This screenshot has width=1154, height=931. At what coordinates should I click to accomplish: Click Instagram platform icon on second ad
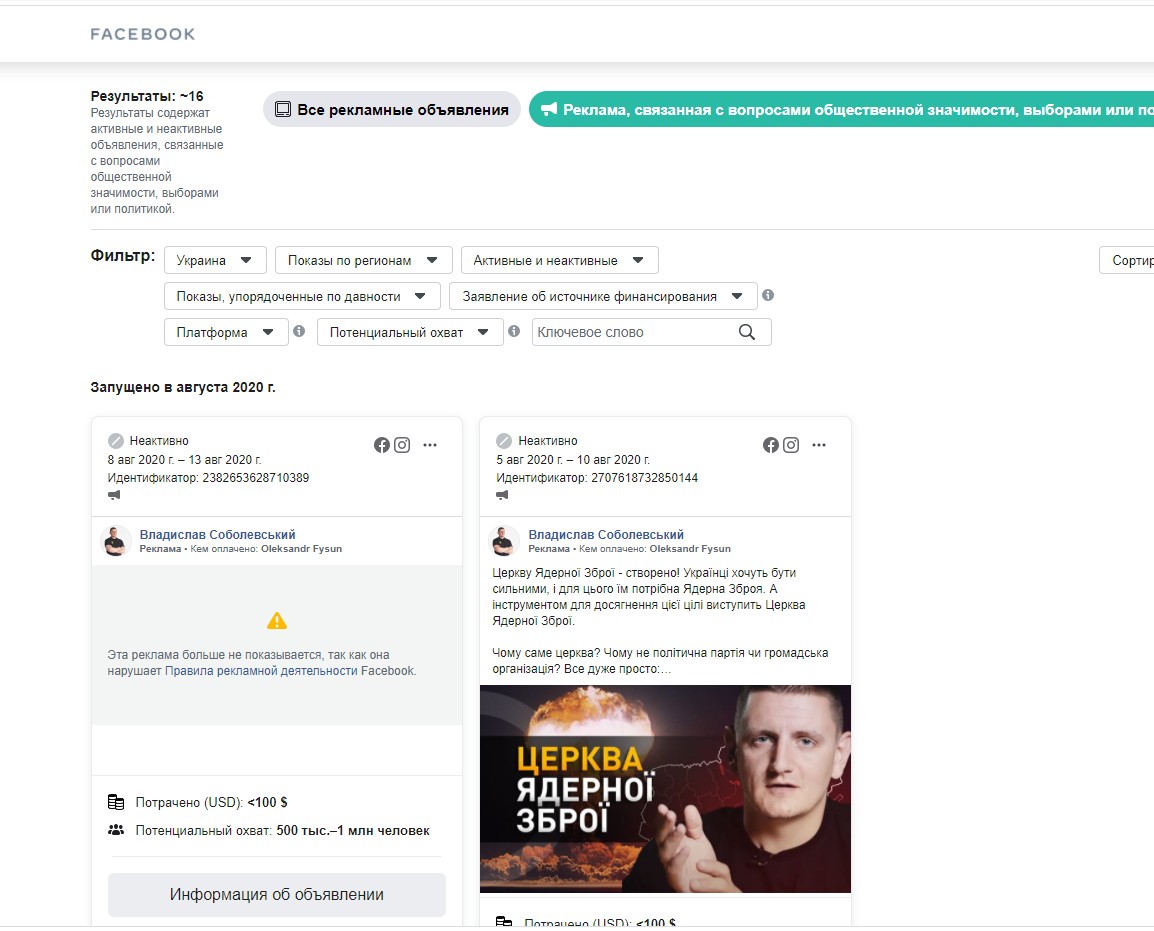(791, 445)
